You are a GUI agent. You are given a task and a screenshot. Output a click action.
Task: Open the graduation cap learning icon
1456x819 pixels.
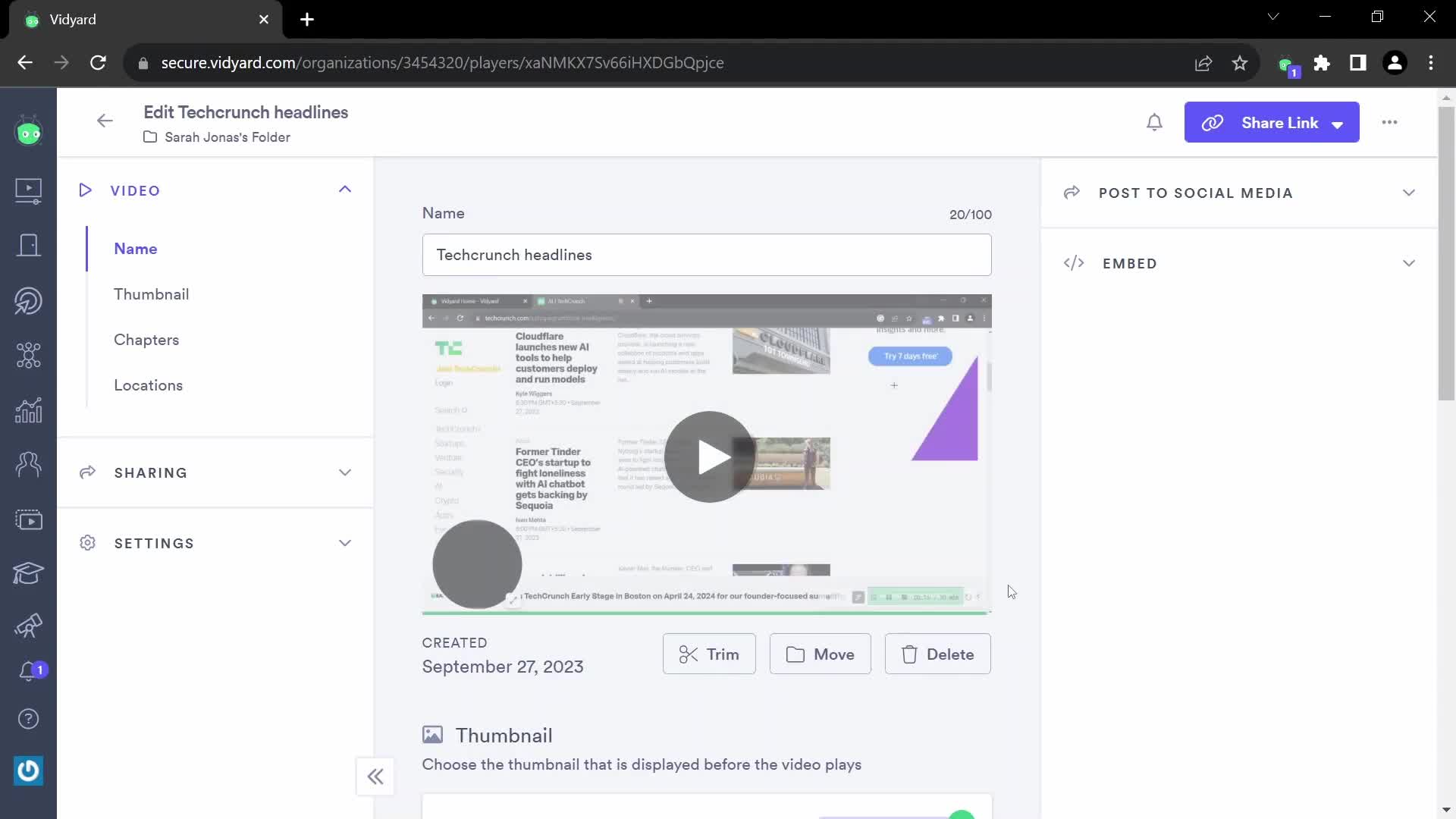[29, 573]
